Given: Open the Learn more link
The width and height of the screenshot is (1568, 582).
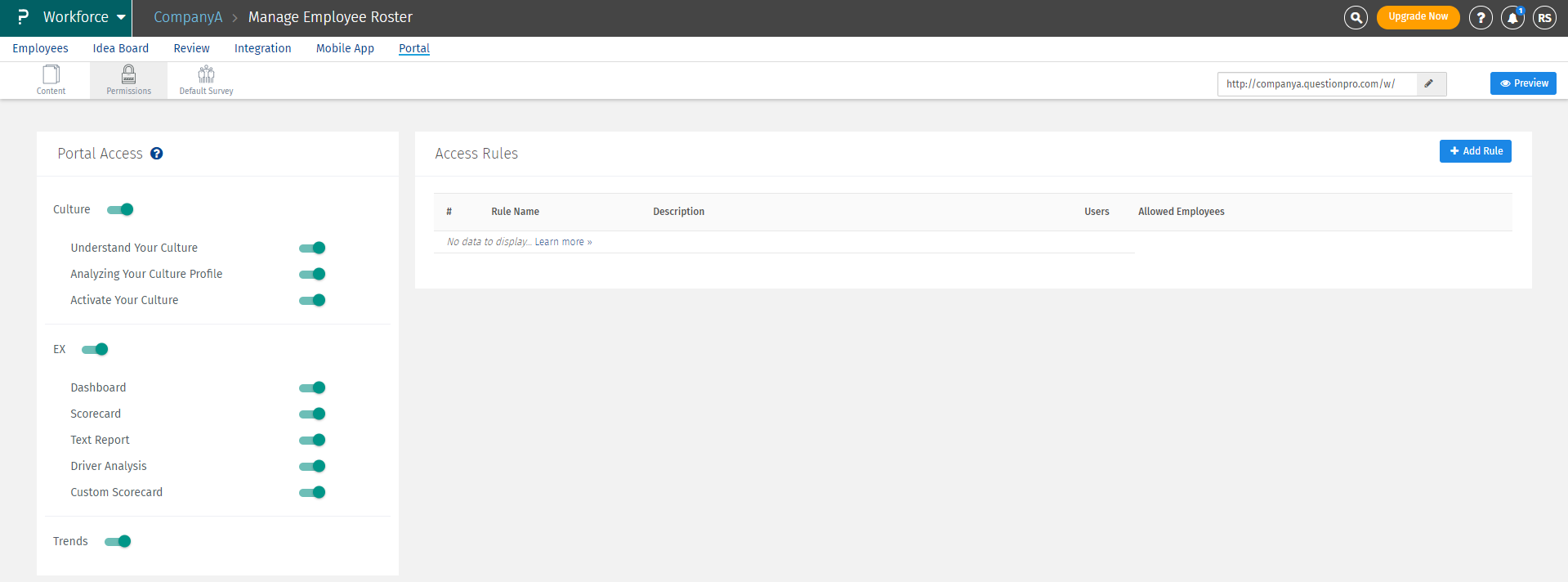Looking at the screenshot, I should tap(563, 242).
